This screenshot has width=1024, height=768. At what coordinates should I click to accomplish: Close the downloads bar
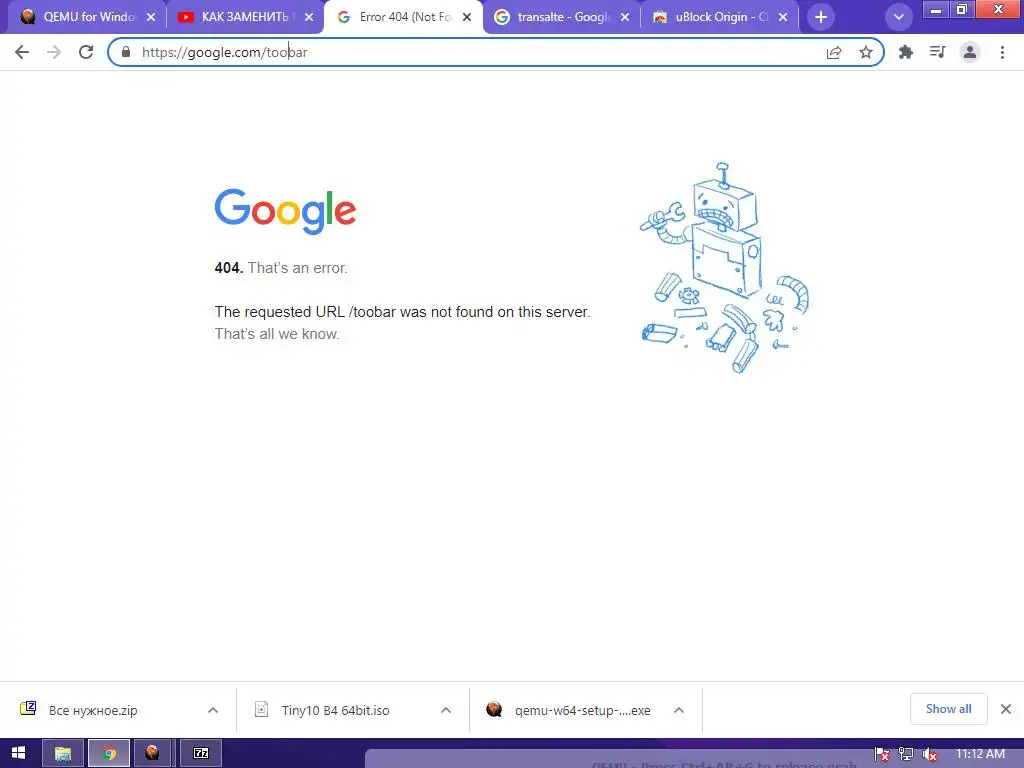pyautogui.click(x=1006, y=709)
